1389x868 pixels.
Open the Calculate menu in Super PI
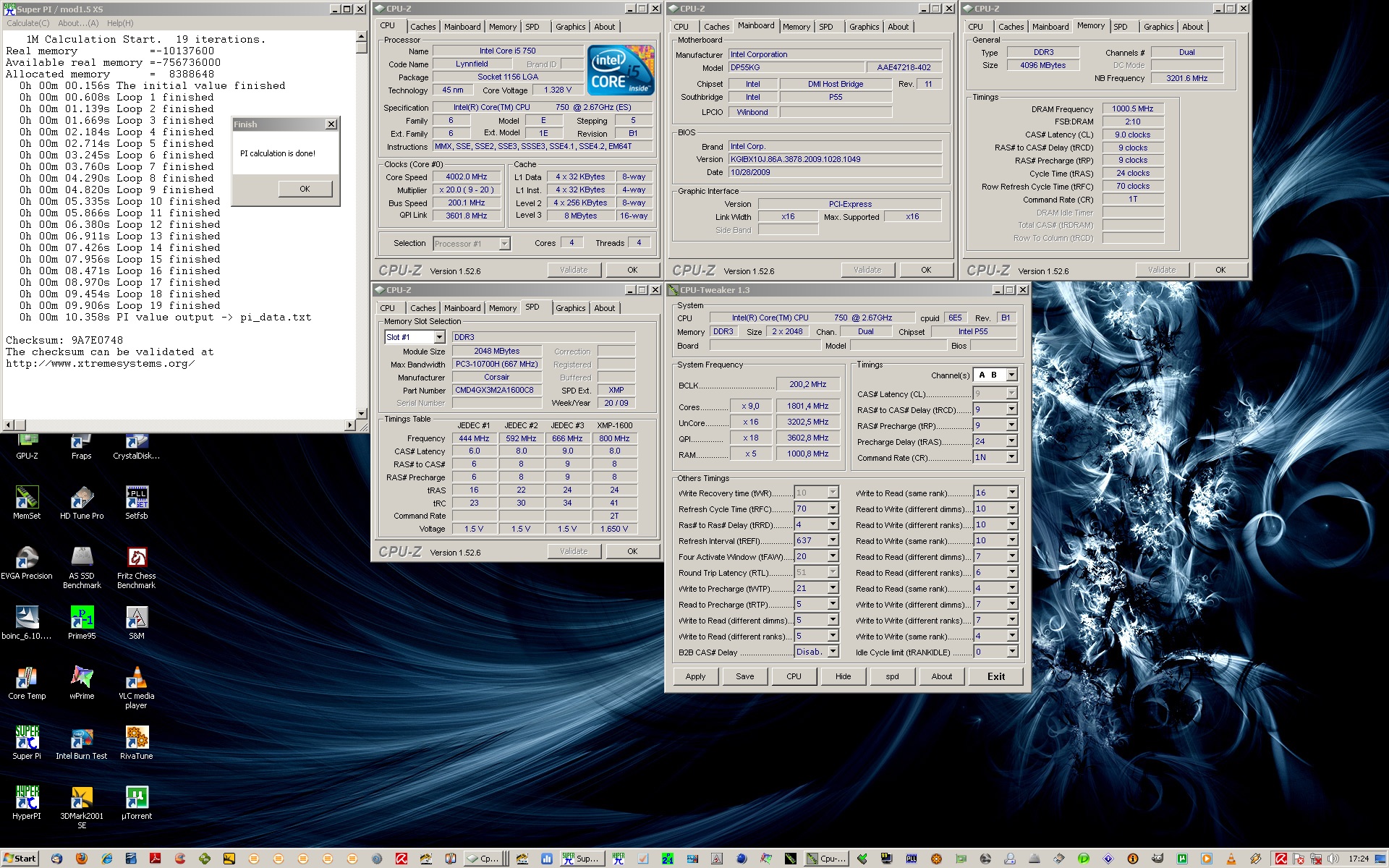(28, 23)
